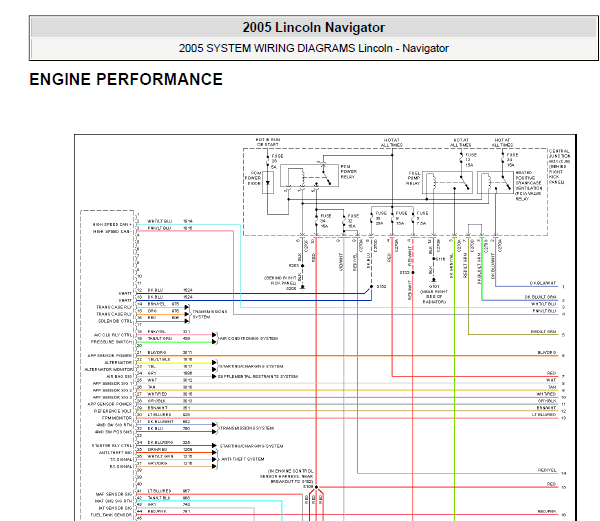Click the 'HOT IN RUN OR START' label
600x521 pixels.
268,142
